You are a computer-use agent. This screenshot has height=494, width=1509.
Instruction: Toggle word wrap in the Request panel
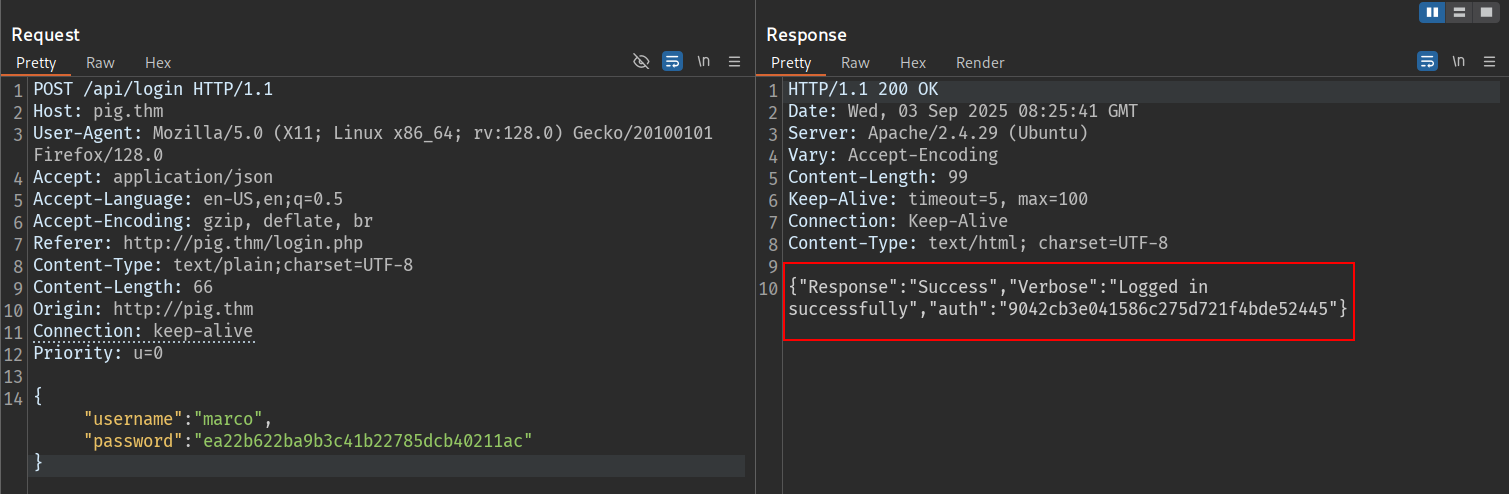(x=673, y=61)
